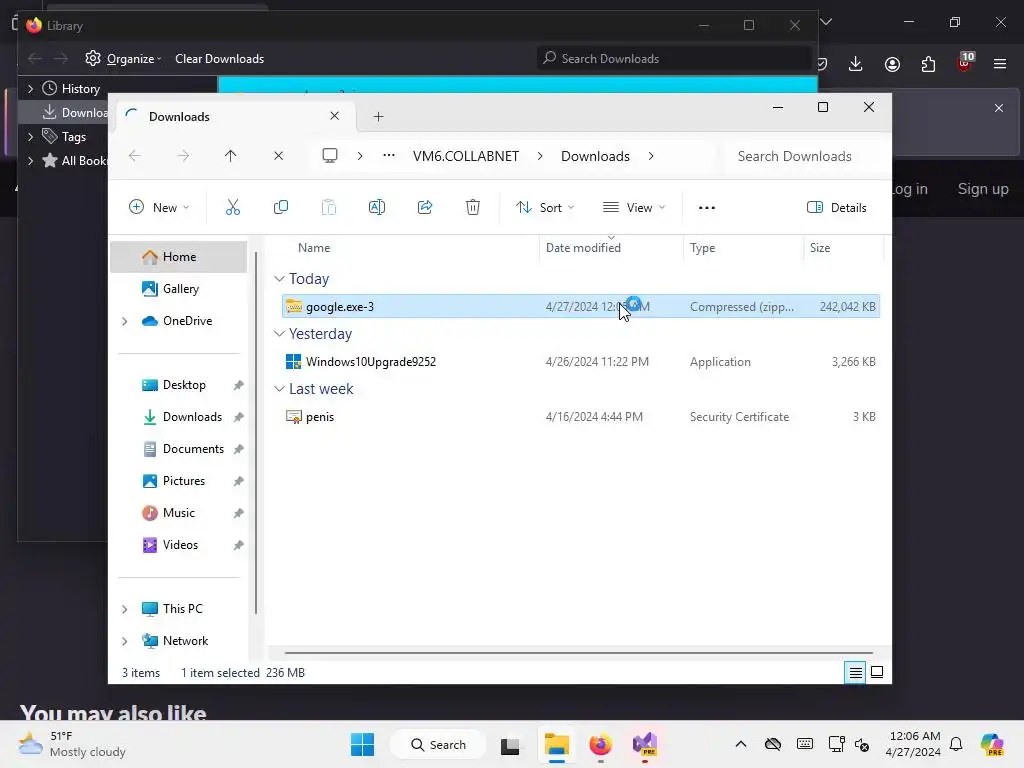Open Visual Studio Preview icon on taskbar

point(645,744)
